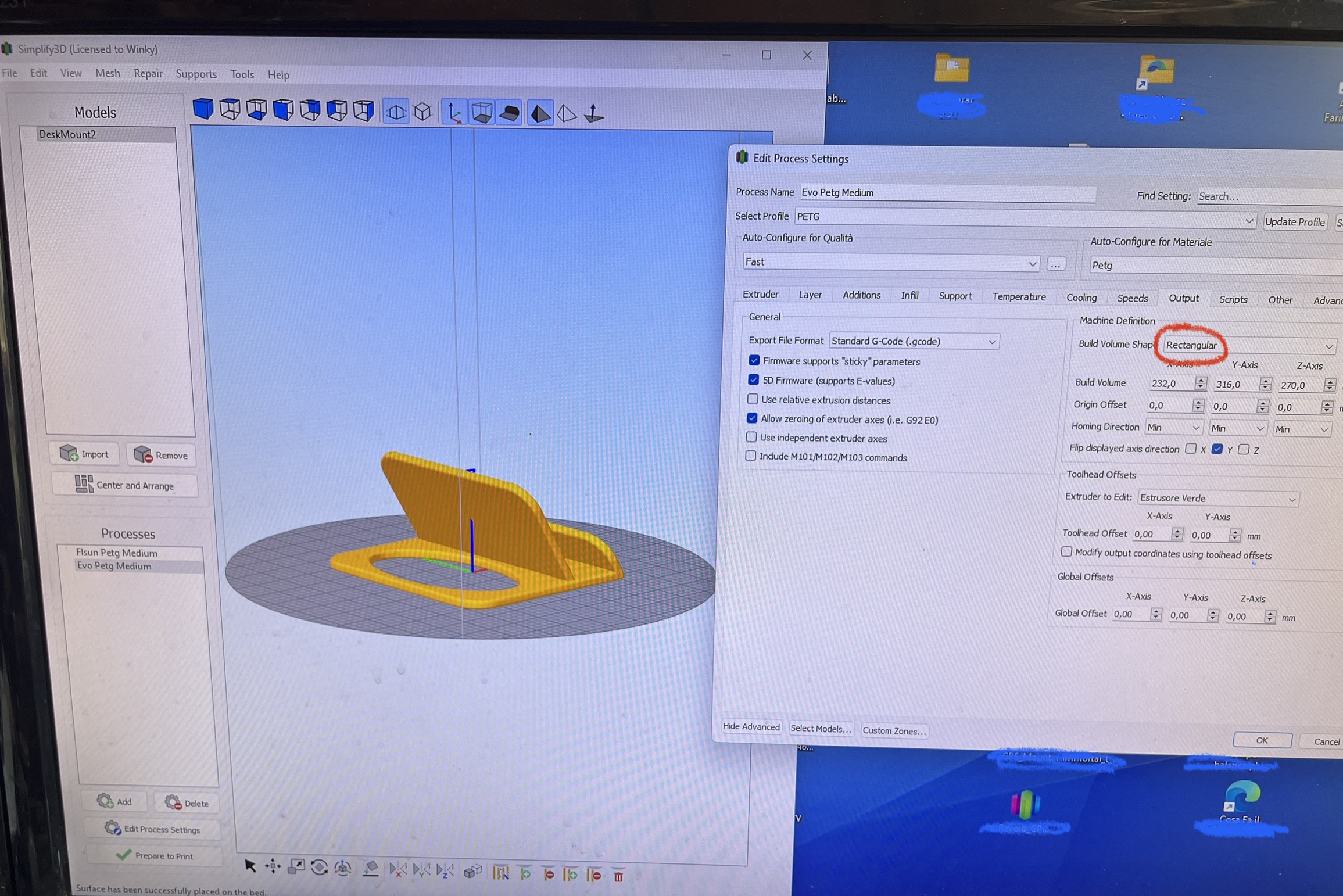Switch to the Extruder tab
This screenshot has height=896, width=1343.
click(760, 295)
